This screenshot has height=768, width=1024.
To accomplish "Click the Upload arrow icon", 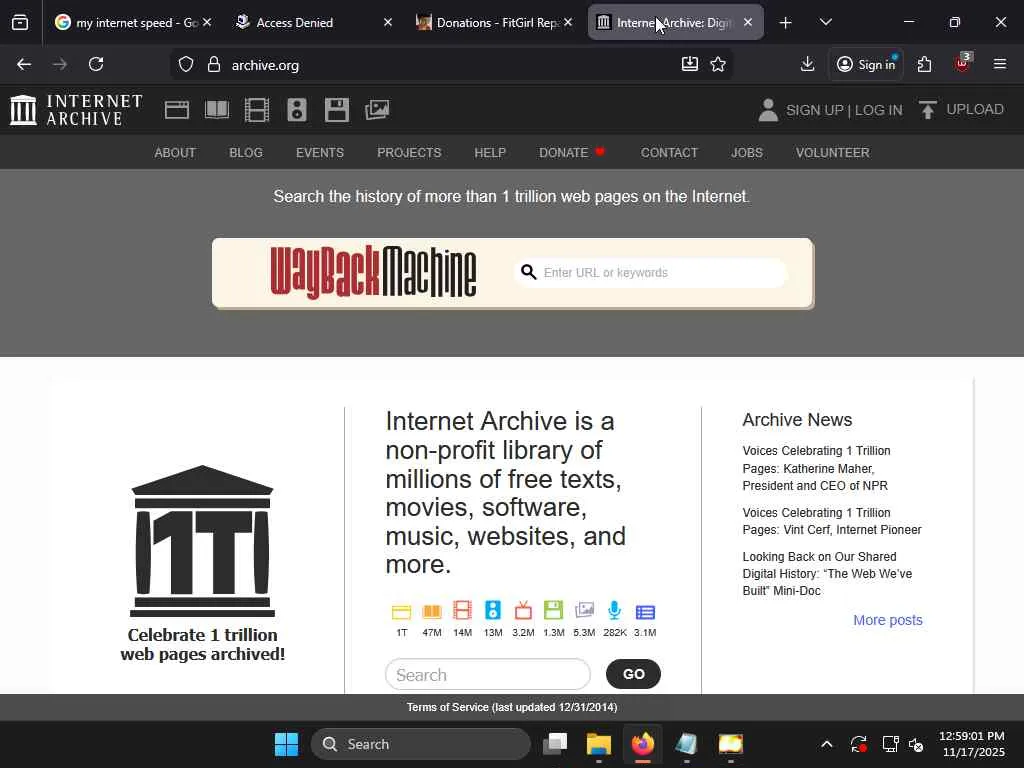I will point(927,110).
